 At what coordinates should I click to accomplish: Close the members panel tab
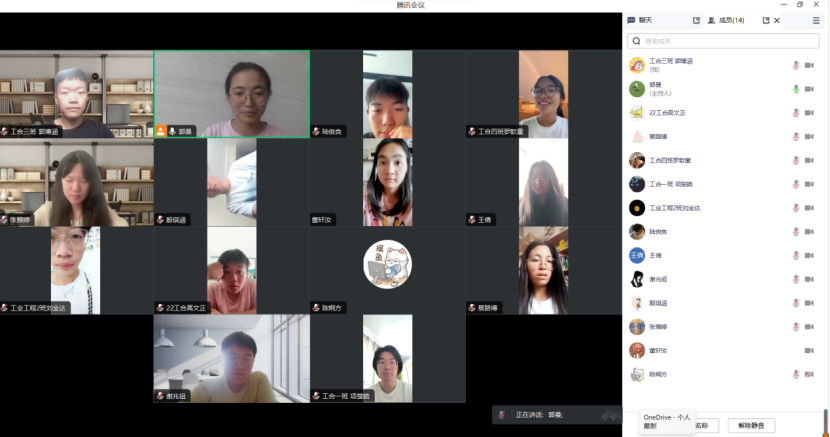pos(779,20)
